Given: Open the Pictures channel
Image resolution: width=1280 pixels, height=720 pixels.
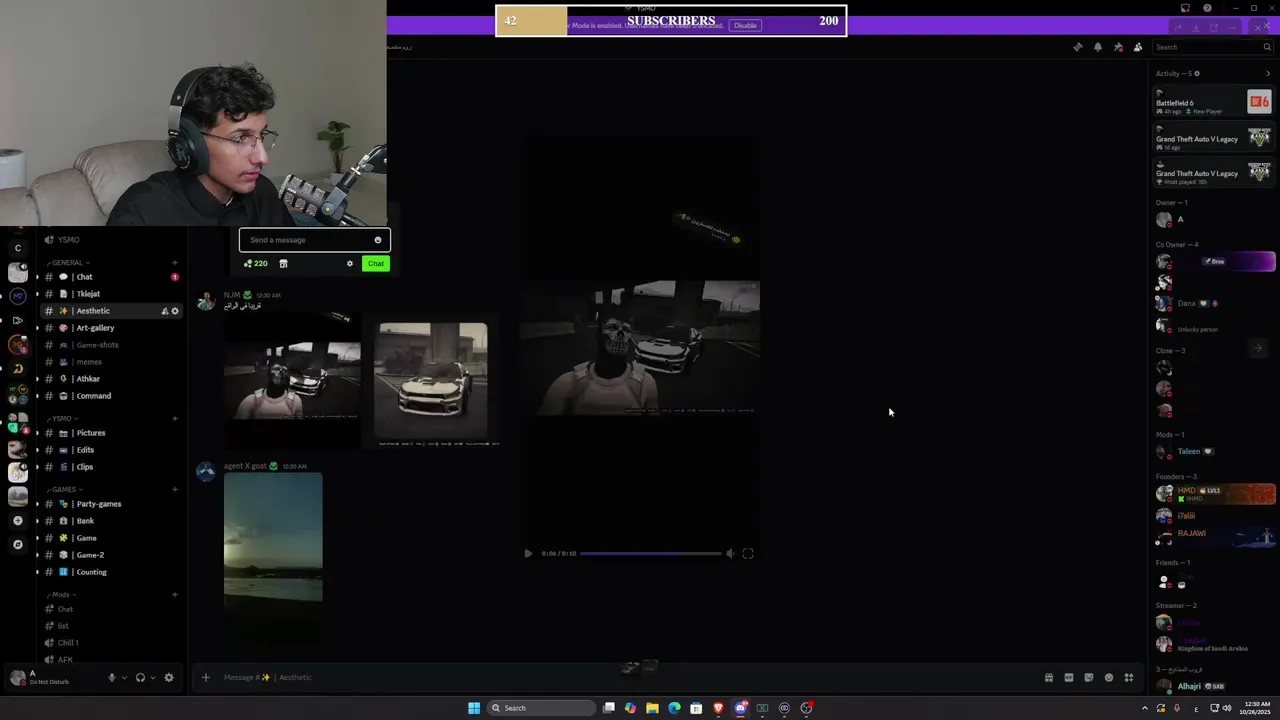Looking at the screenshot, I should point(110,433).
